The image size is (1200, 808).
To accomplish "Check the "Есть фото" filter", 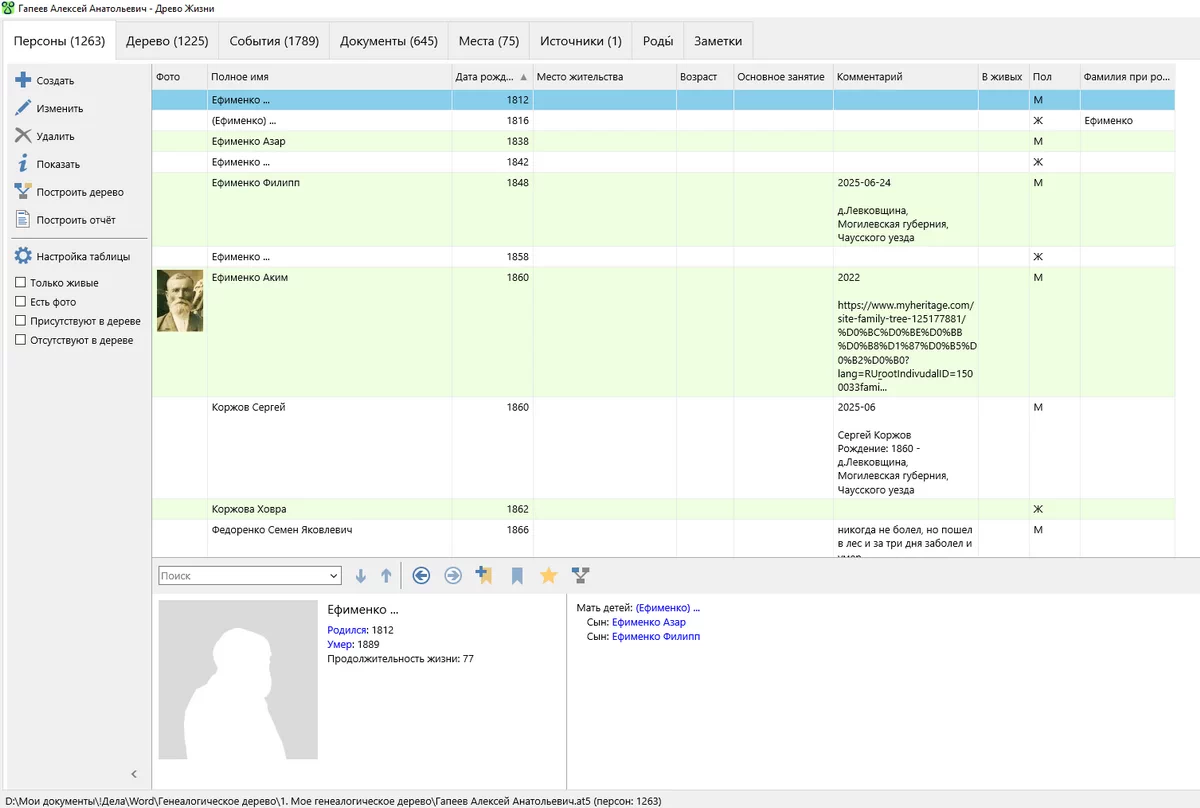I will (x=20, y=302).
